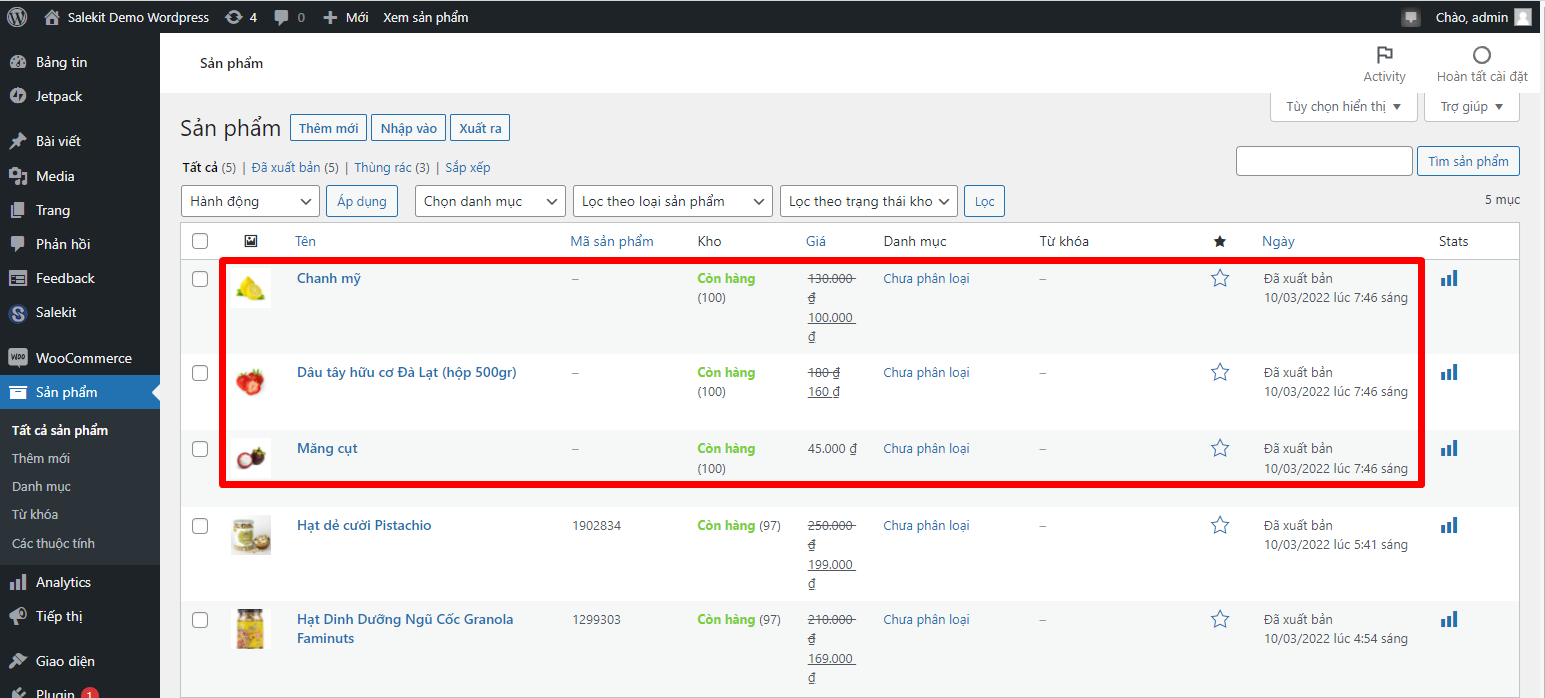This screenshot has height=698, width=1545.
Task: Expand the Chọn danh mục dropdown
Action: [490, 201]
